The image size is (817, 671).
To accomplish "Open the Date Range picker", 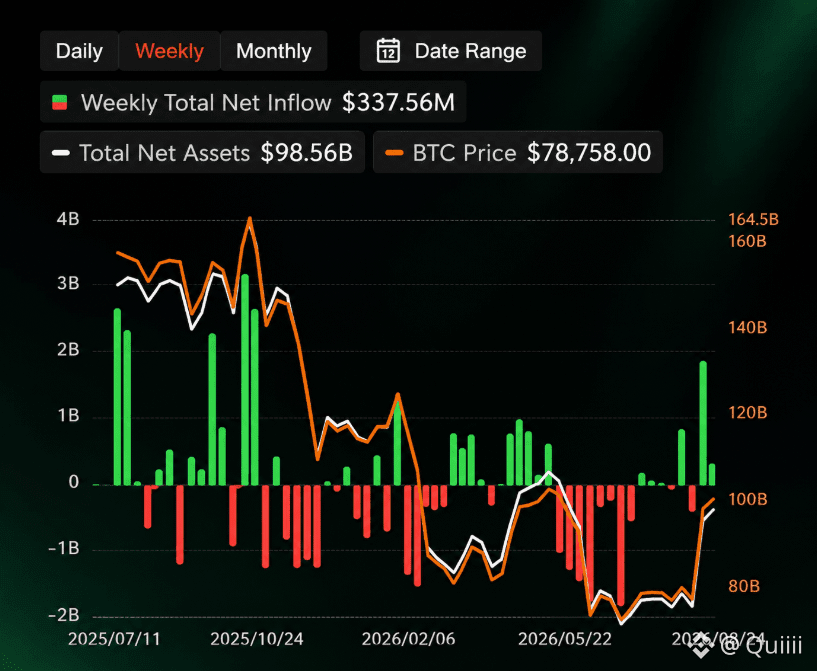I will (451, 51).
